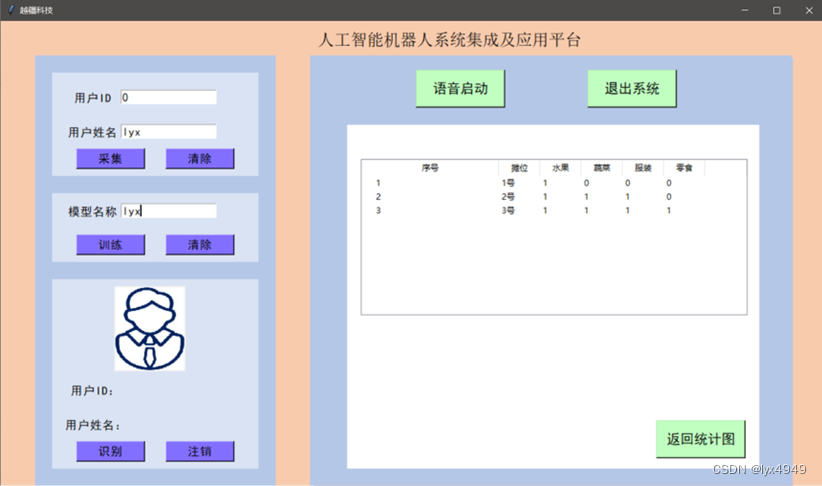The image size is (822, 486).
Task: Click 清除 next to 训练
Action: click(x=200, y=245)
